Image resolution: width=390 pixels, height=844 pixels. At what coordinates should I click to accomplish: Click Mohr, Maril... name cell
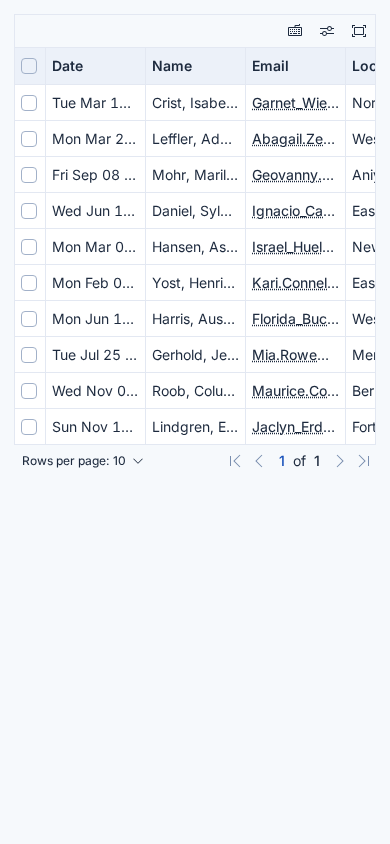coord(195,175)
